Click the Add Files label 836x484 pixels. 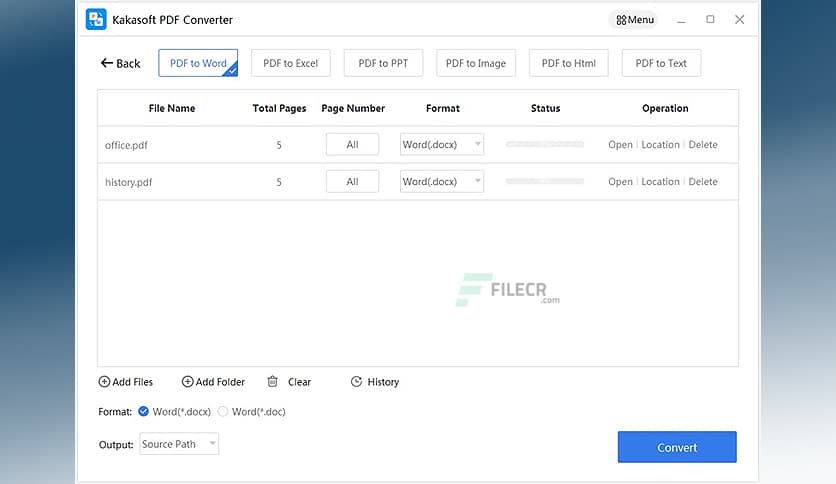[x=133, y=382]
